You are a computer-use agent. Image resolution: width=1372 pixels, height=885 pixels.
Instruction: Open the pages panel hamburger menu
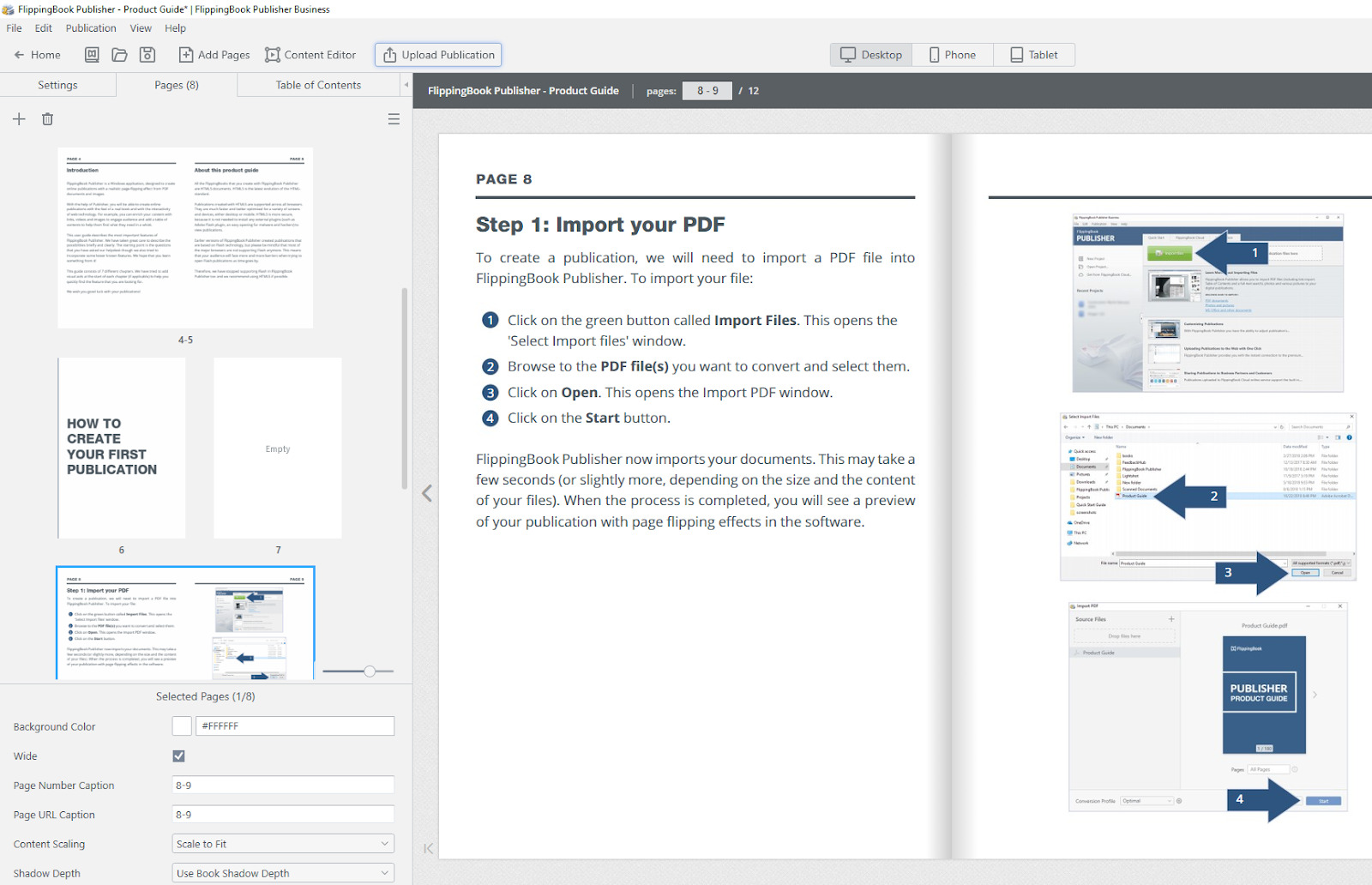click(394, 119)
